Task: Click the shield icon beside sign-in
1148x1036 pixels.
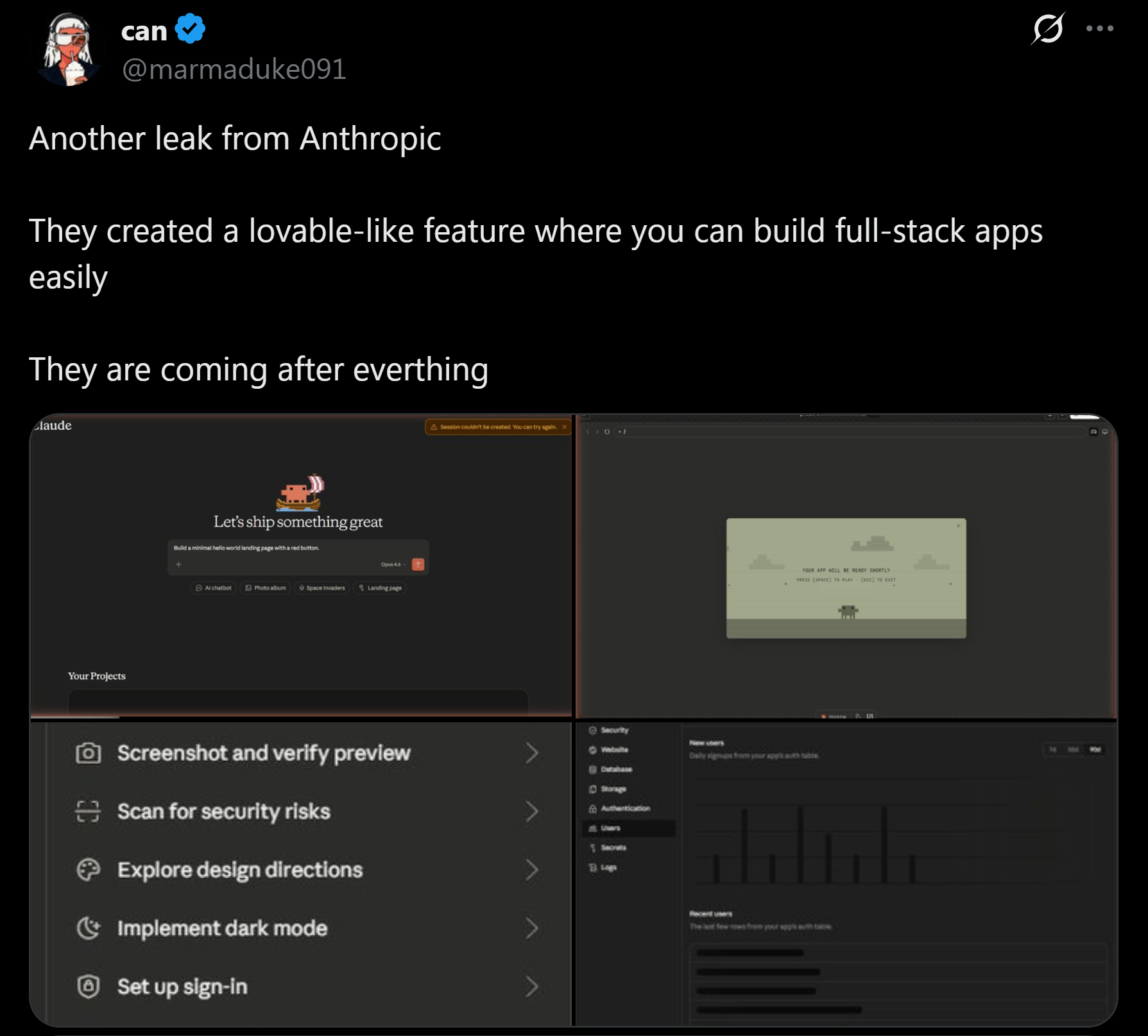Action: point(89,987)
